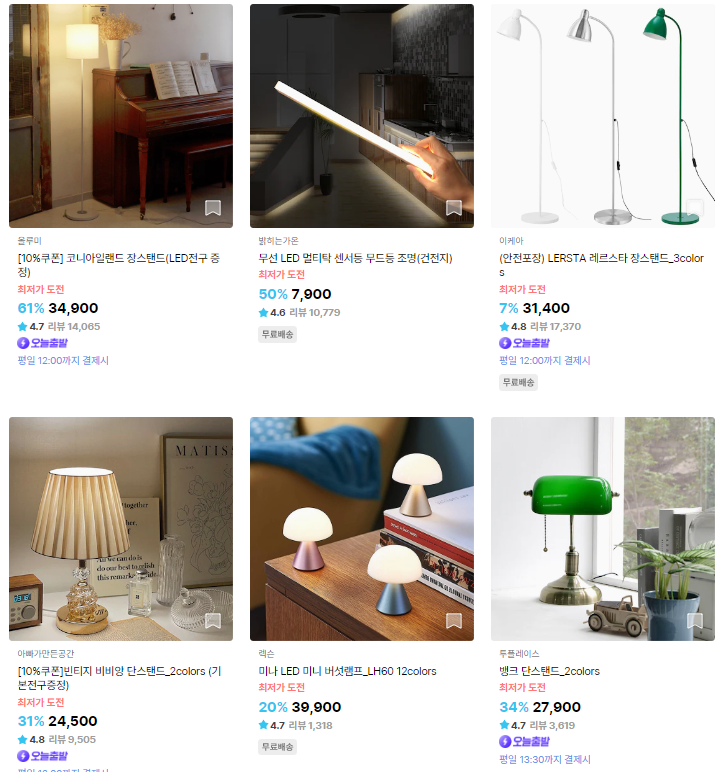This screenshot has height=772, width=721.
Task: Open the piano room floor lamp image
Action: pyautogui.click(x=121, y=116)
